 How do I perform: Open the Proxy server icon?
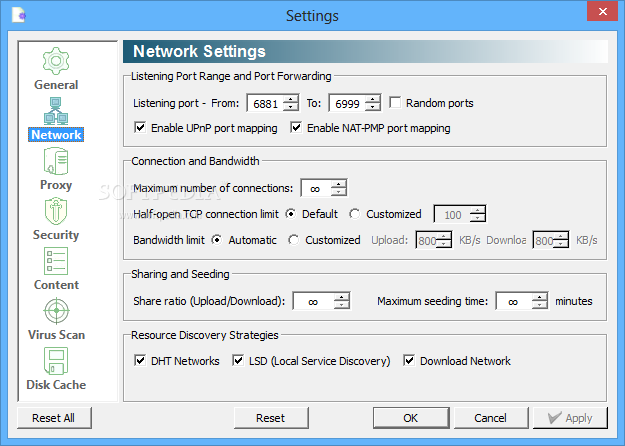tap(56, 161)
